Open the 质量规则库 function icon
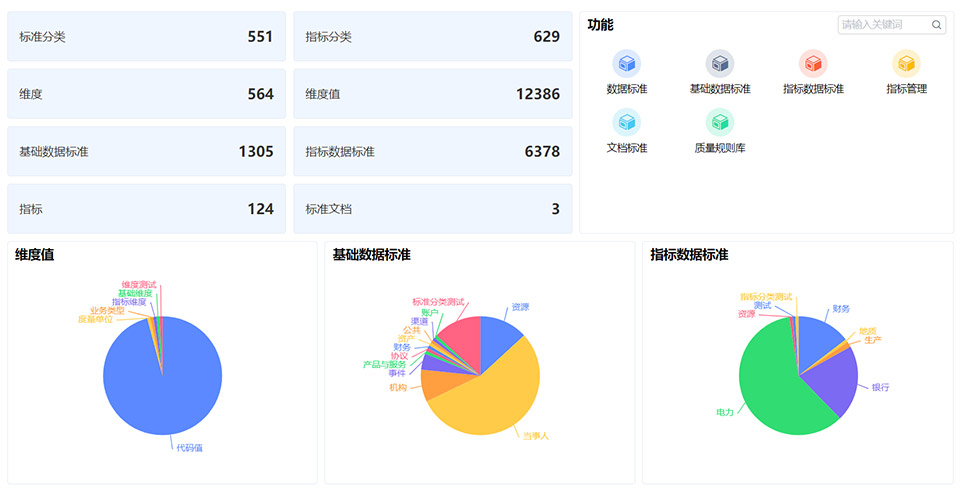This screenshot has width=960, height=500. [x=720, y=123]
